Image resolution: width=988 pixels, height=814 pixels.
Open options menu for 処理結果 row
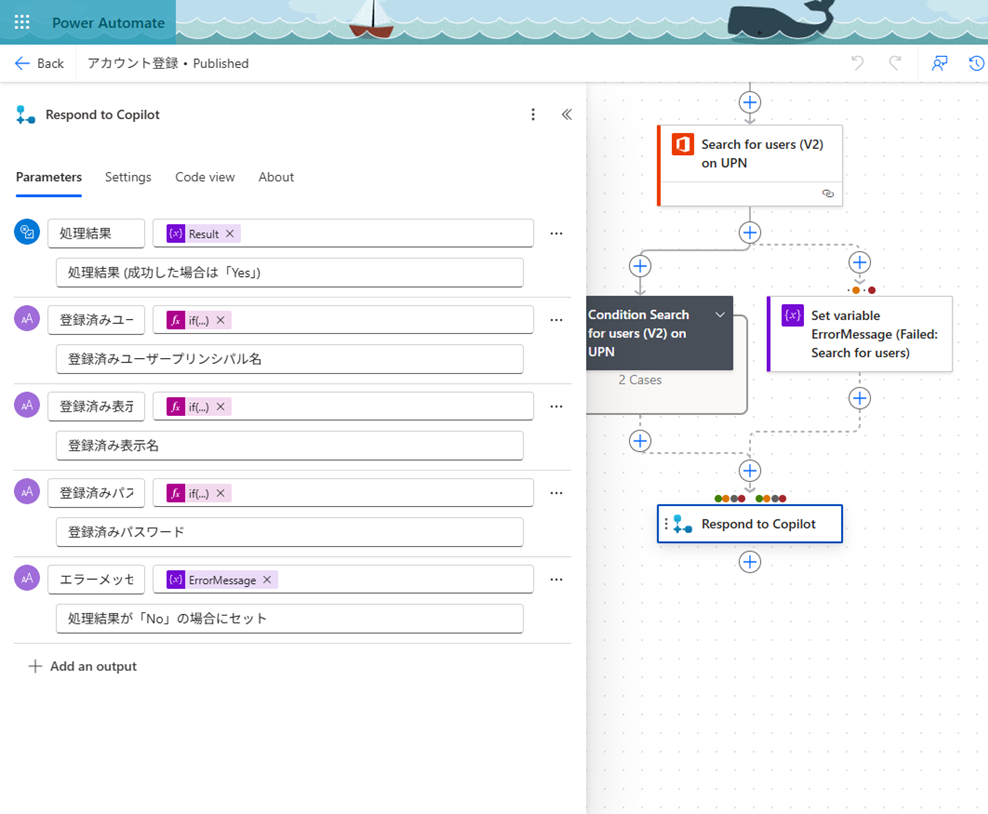[556, 233]
